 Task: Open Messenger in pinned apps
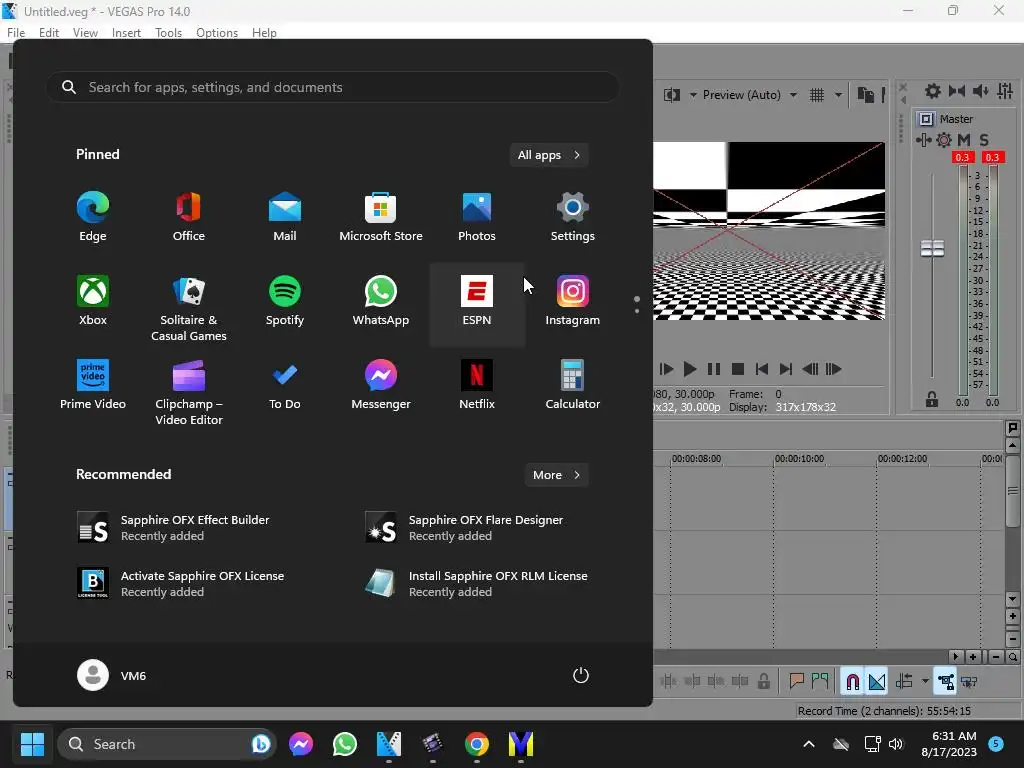[381, 385]
